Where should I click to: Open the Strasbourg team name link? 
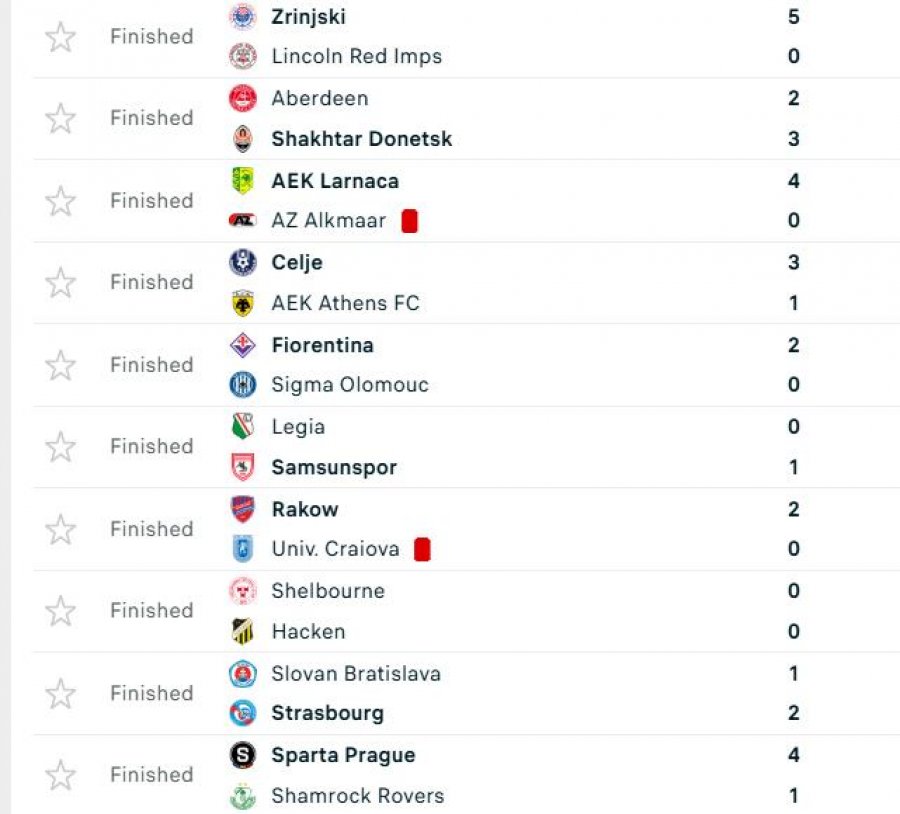pos(327,714)
